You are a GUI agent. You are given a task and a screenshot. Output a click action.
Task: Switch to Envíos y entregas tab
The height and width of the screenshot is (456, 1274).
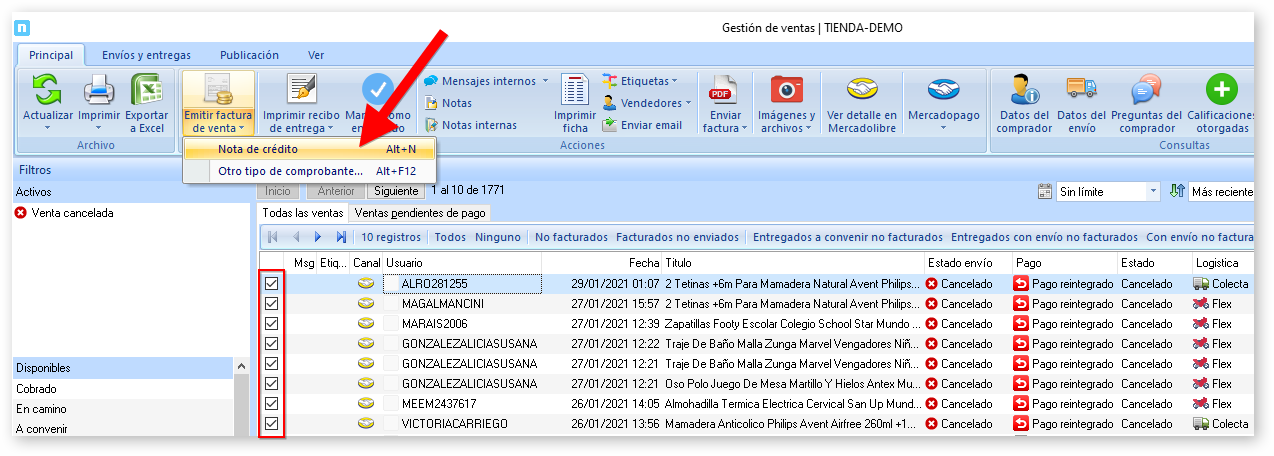(146, 55)
